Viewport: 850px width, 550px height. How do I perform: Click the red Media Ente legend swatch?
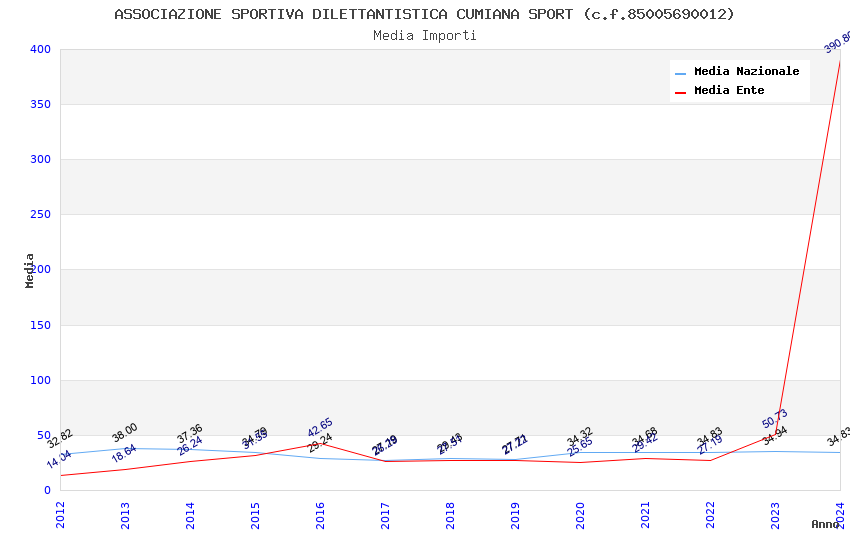(x=680, y=93)
